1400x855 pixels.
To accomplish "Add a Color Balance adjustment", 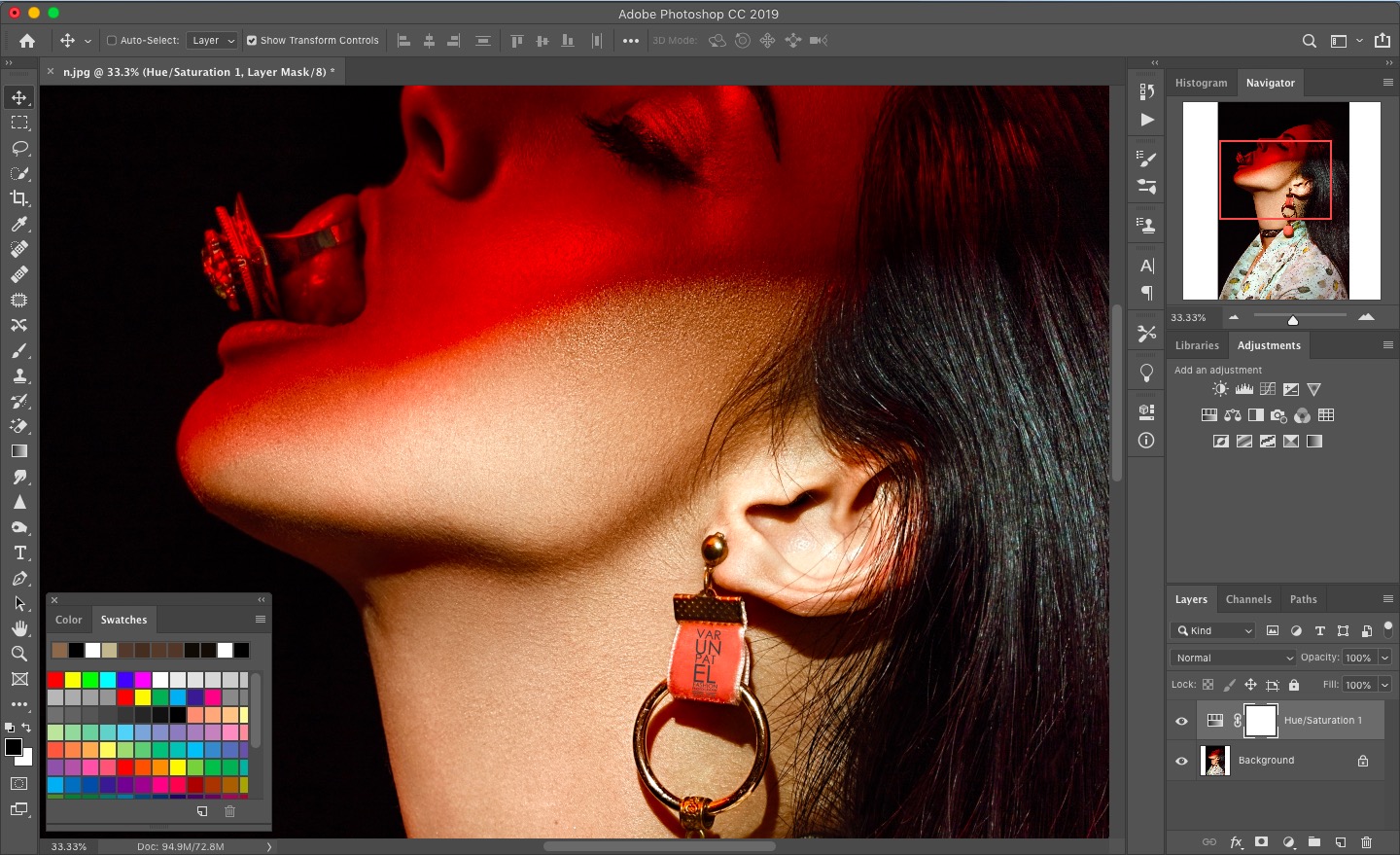I will (1233, 415).
